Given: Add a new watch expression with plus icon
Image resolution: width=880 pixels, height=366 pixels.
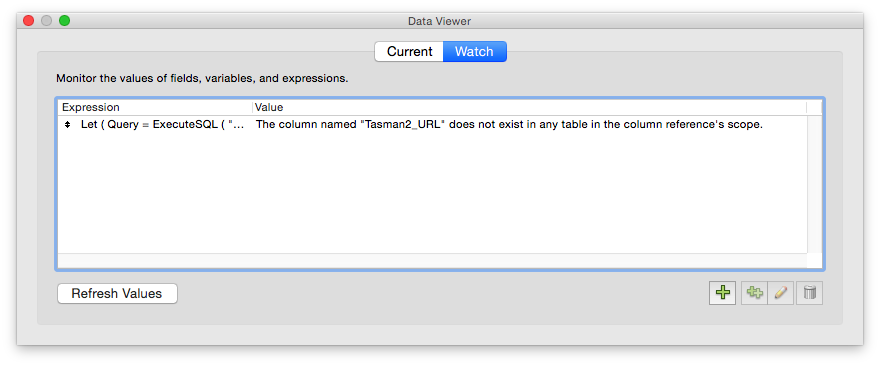Looking at the screenshot, I should click(722, 293).
